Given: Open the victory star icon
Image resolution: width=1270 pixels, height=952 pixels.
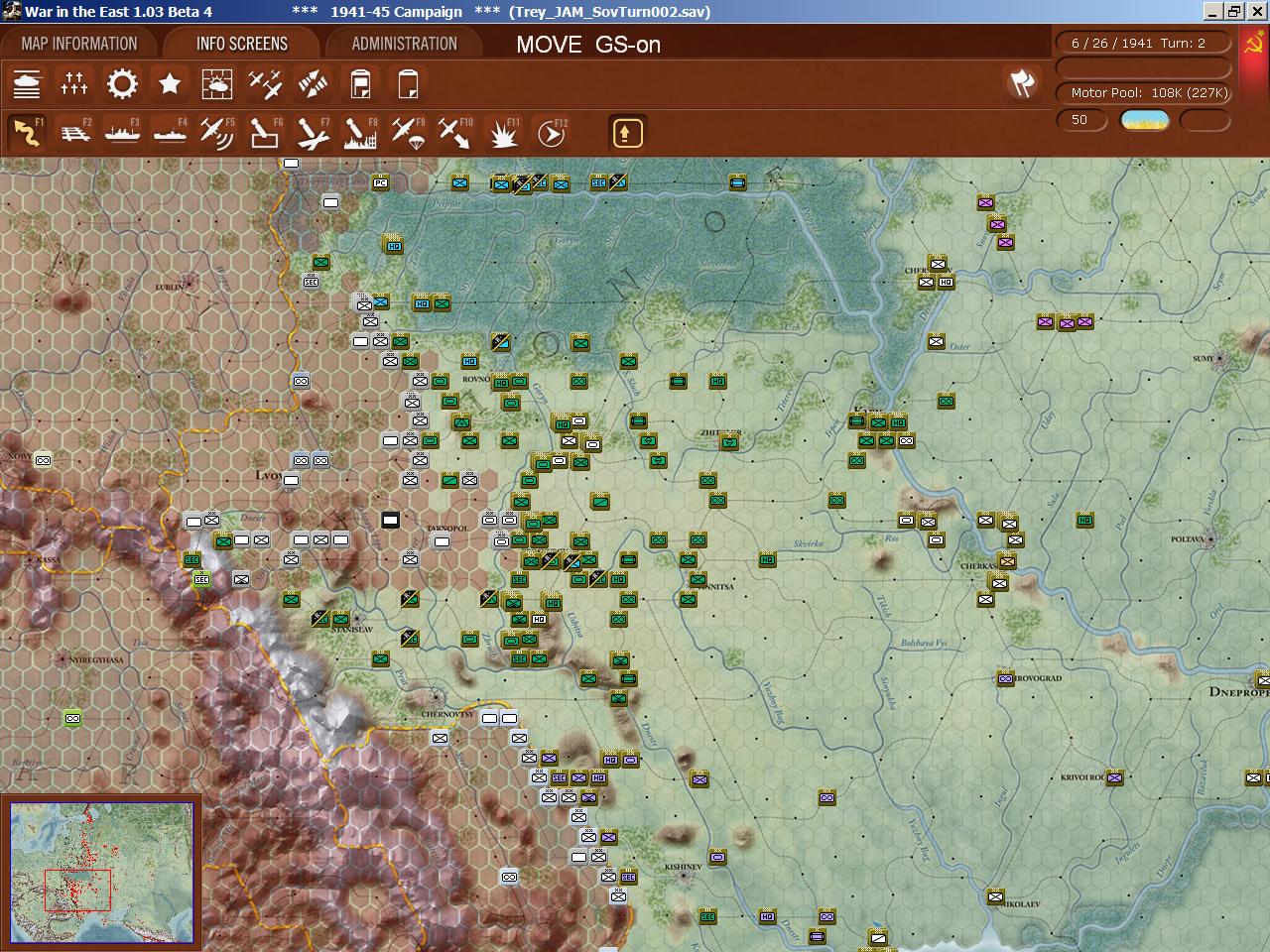Looking at the screenshot, I should coord(170,84).
